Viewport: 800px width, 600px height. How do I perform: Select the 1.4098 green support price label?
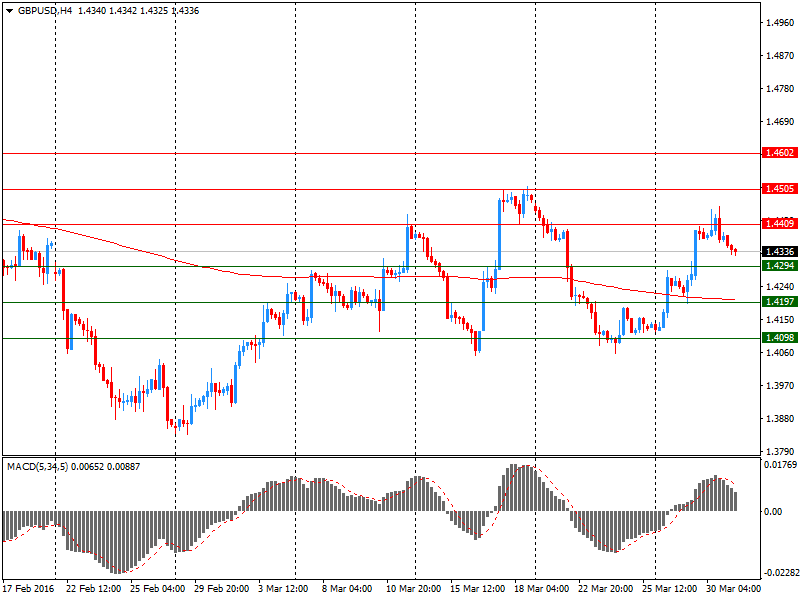(780, 338)
